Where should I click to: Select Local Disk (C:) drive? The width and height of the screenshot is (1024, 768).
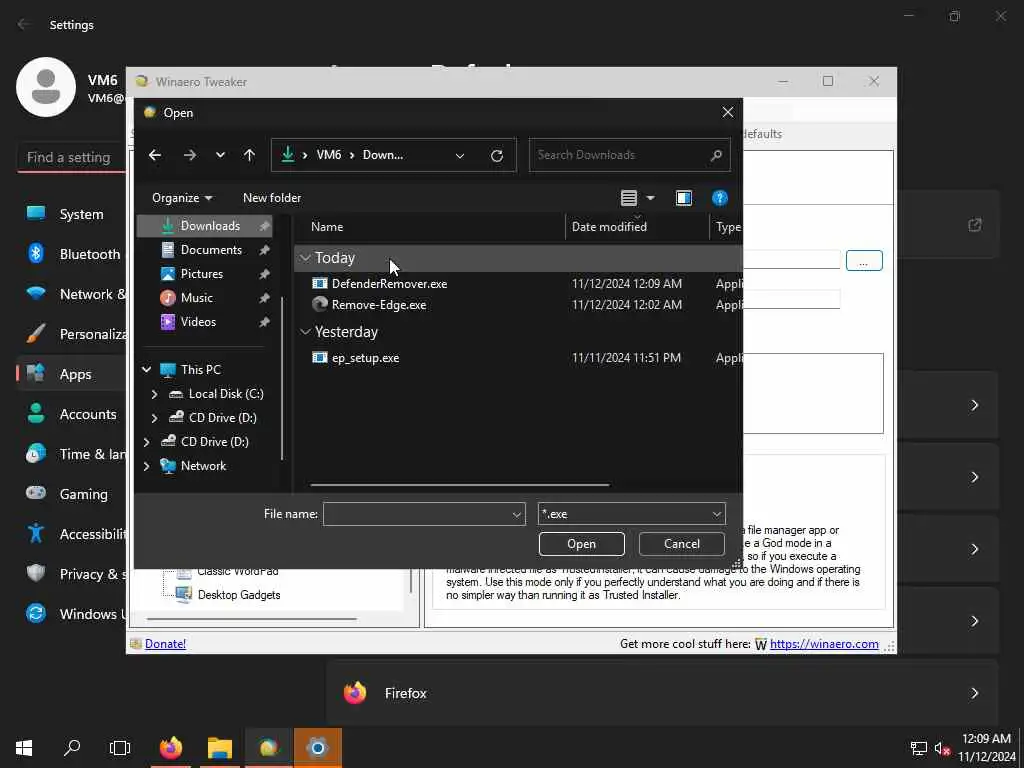pos(226,394)
